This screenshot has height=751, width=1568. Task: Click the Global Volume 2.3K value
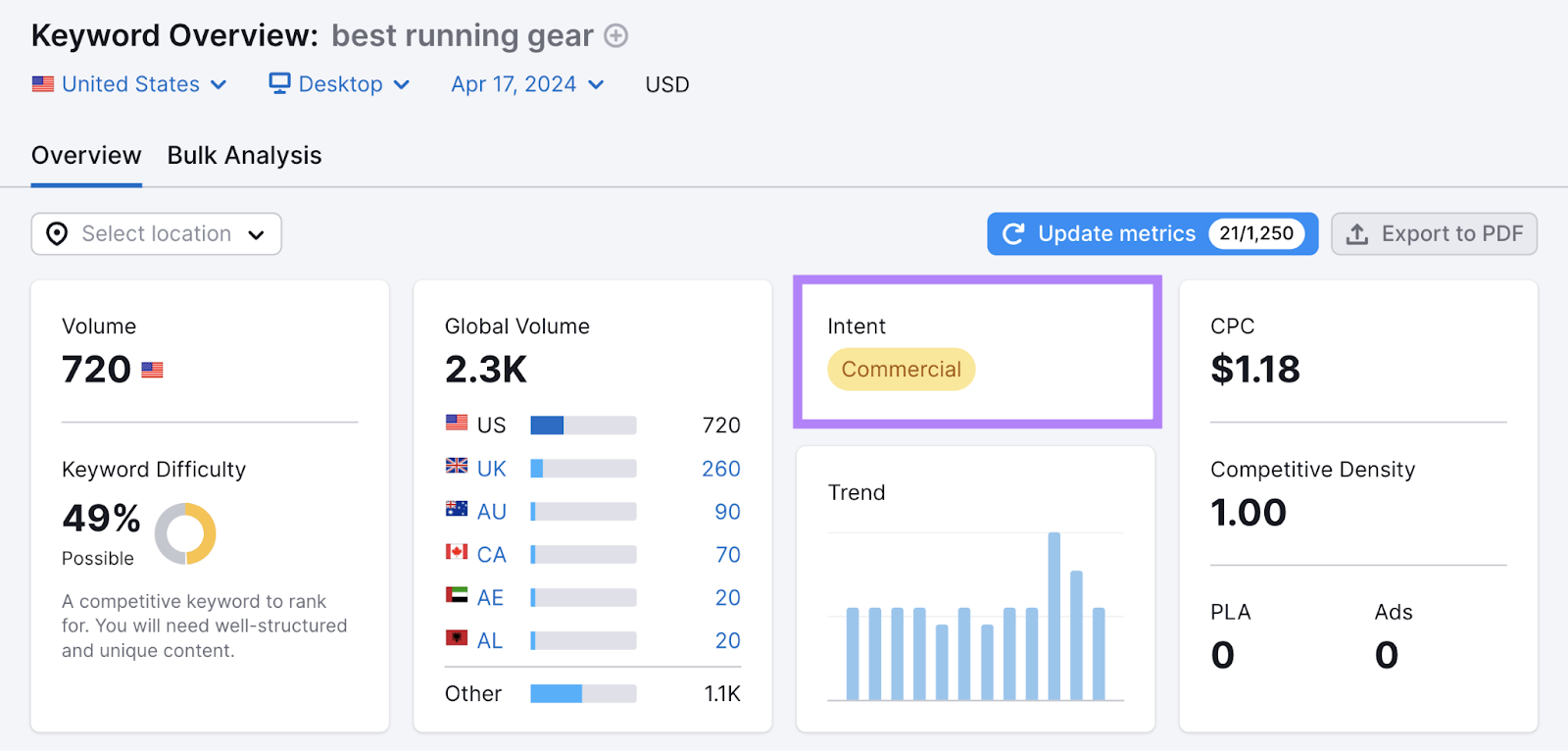[486, 370]
